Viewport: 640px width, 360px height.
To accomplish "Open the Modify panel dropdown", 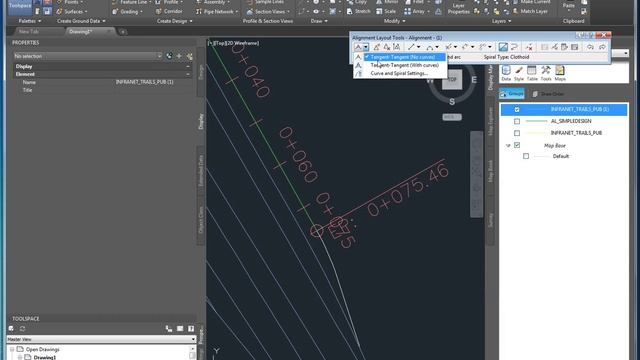I will click(x=395, y=21).
